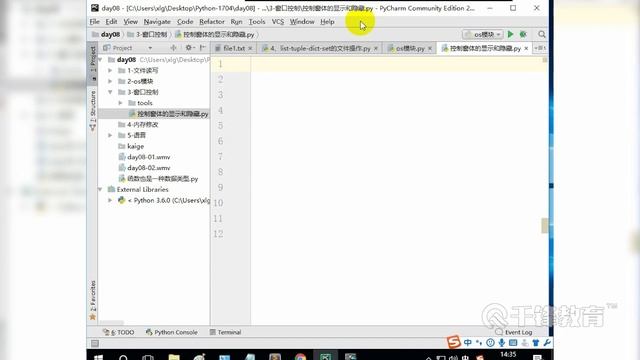Click the taskbar search circle icon

click(123, 358)
